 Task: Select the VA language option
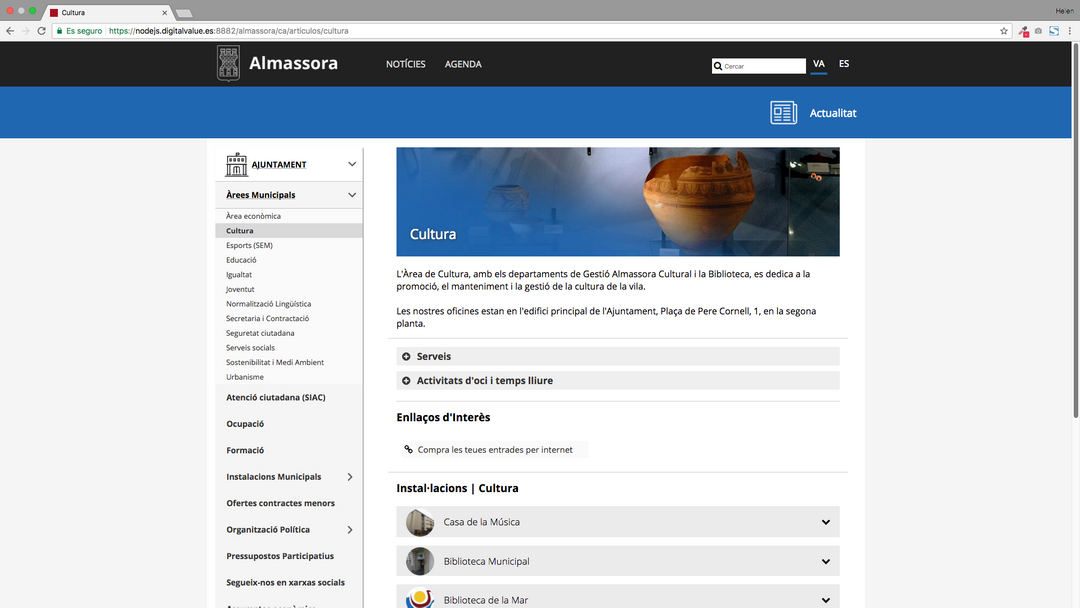point(819,64)
